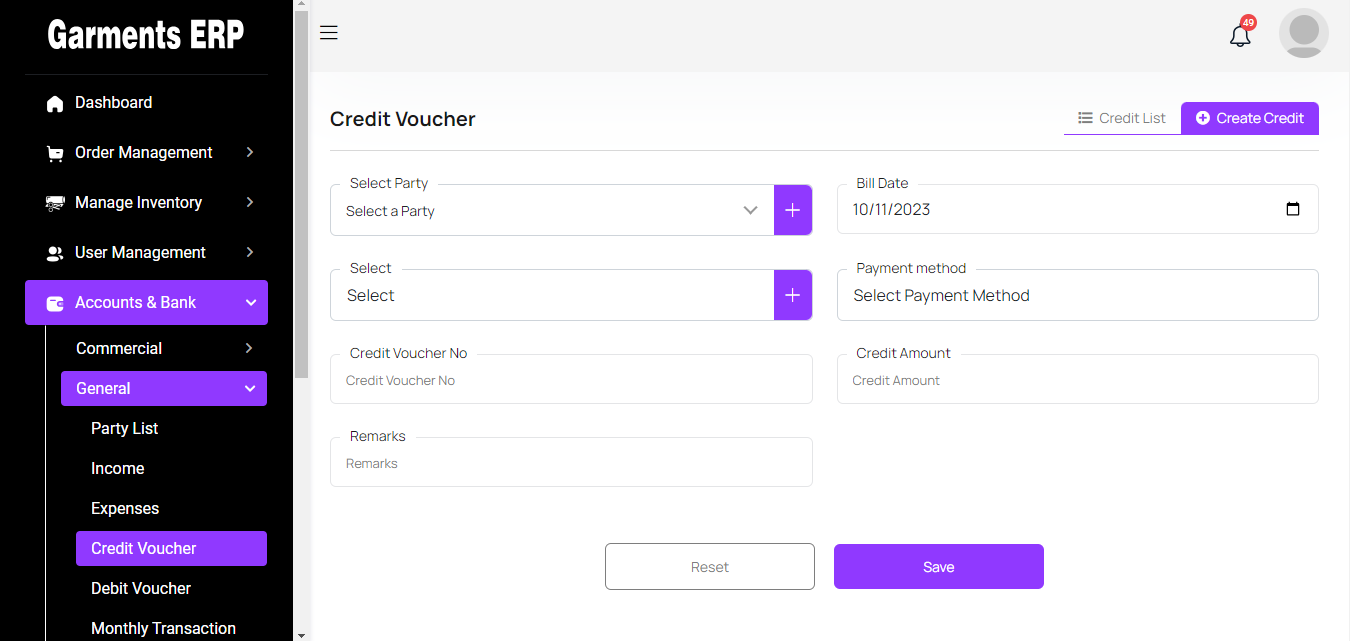Click the hamburger menu icon

click(328, 33)
